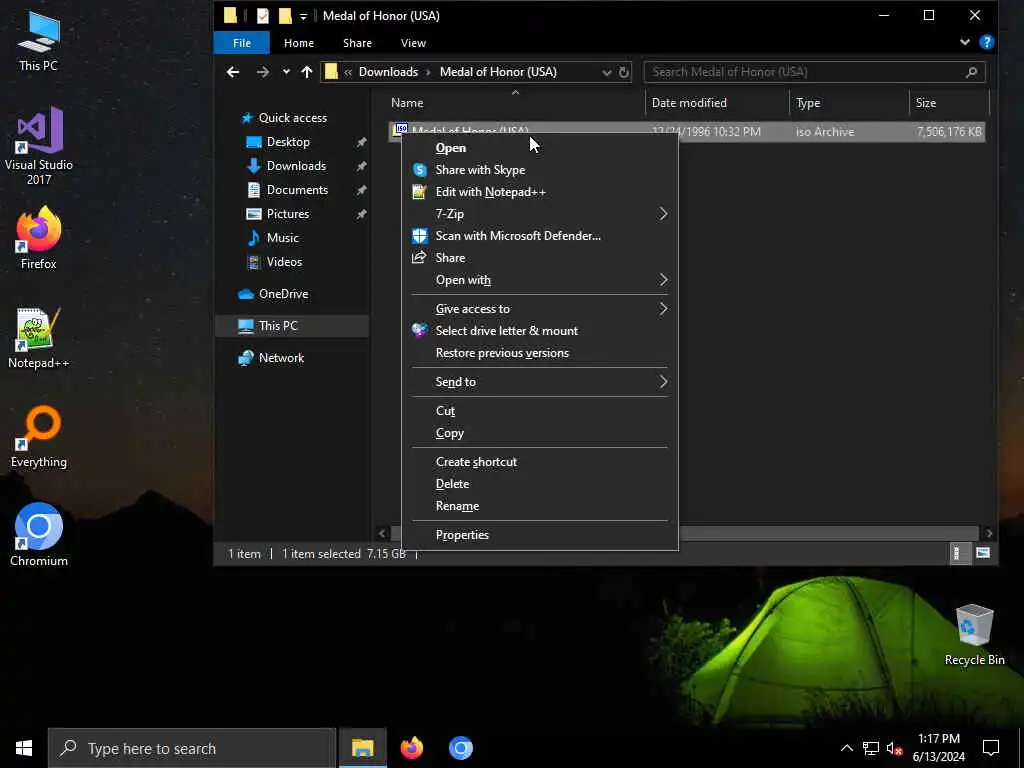Image resolution: width=1024 pixels, height=768 pixels.
Task: Open the notification center icon
Action: (991, 748)
